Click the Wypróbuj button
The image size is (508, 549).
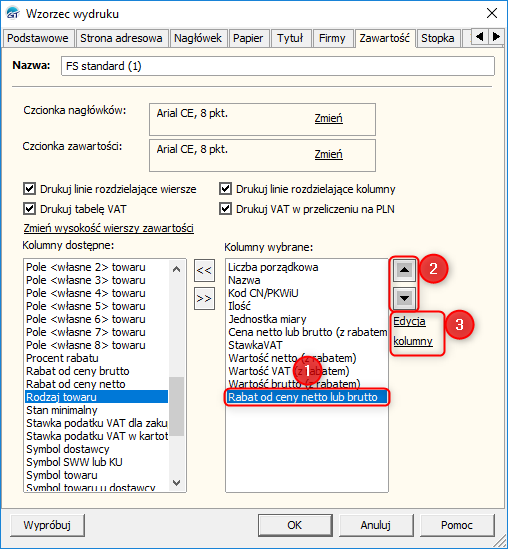[47, 525]
